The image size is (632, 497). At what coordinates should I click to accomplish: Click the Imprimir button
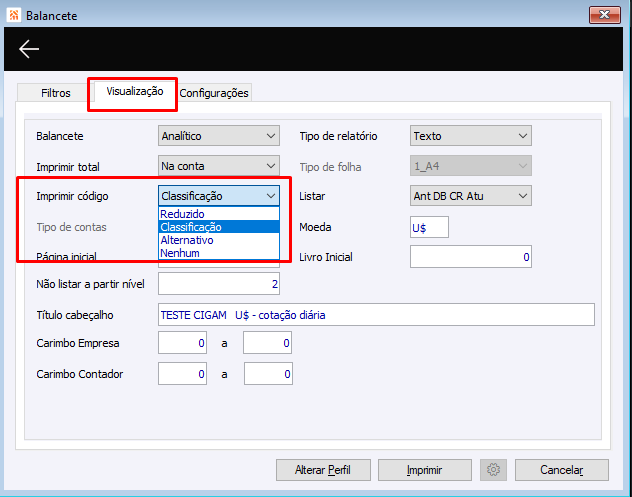424,470
